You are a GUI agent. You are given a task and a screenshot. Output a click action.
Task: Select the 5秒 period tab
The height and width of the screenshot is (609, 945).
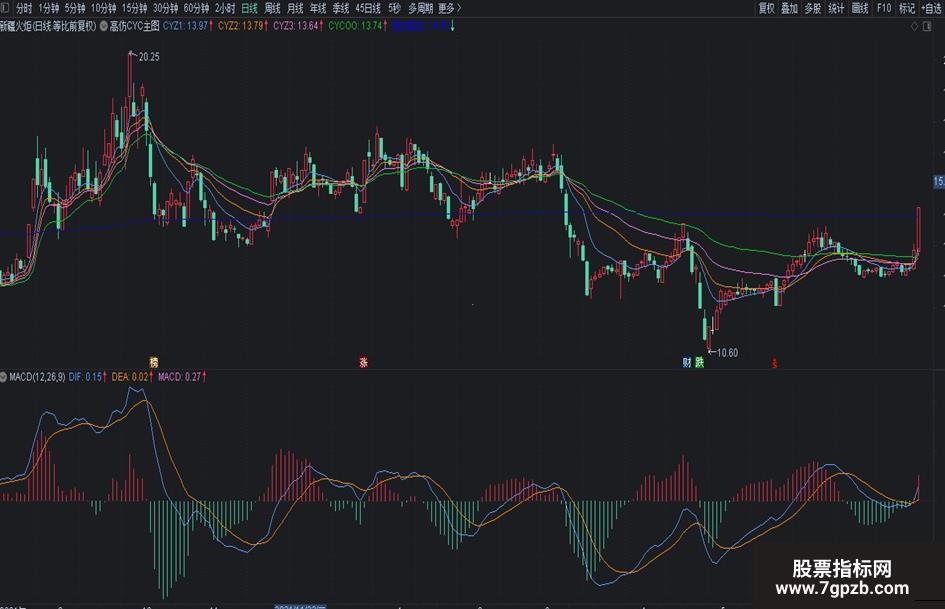(x=394, y=8)
